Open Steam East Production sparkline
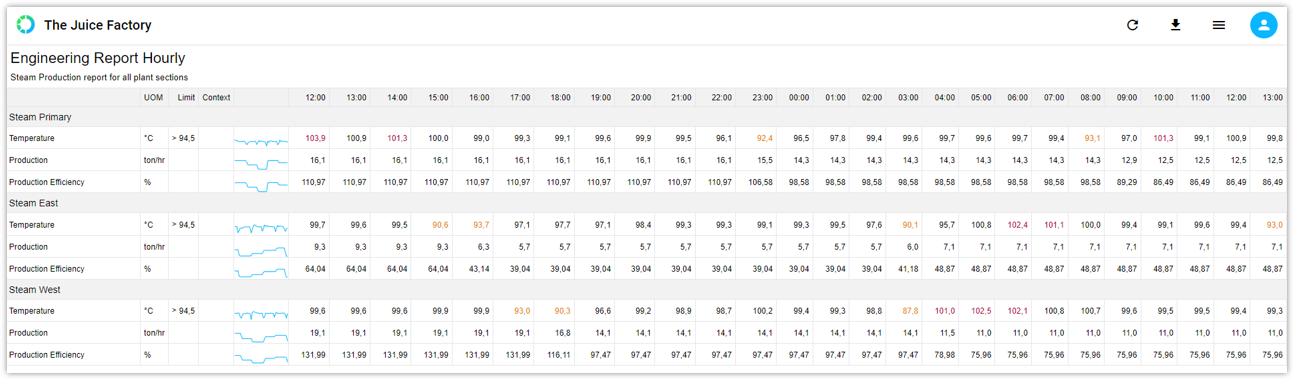 (260, 247)
